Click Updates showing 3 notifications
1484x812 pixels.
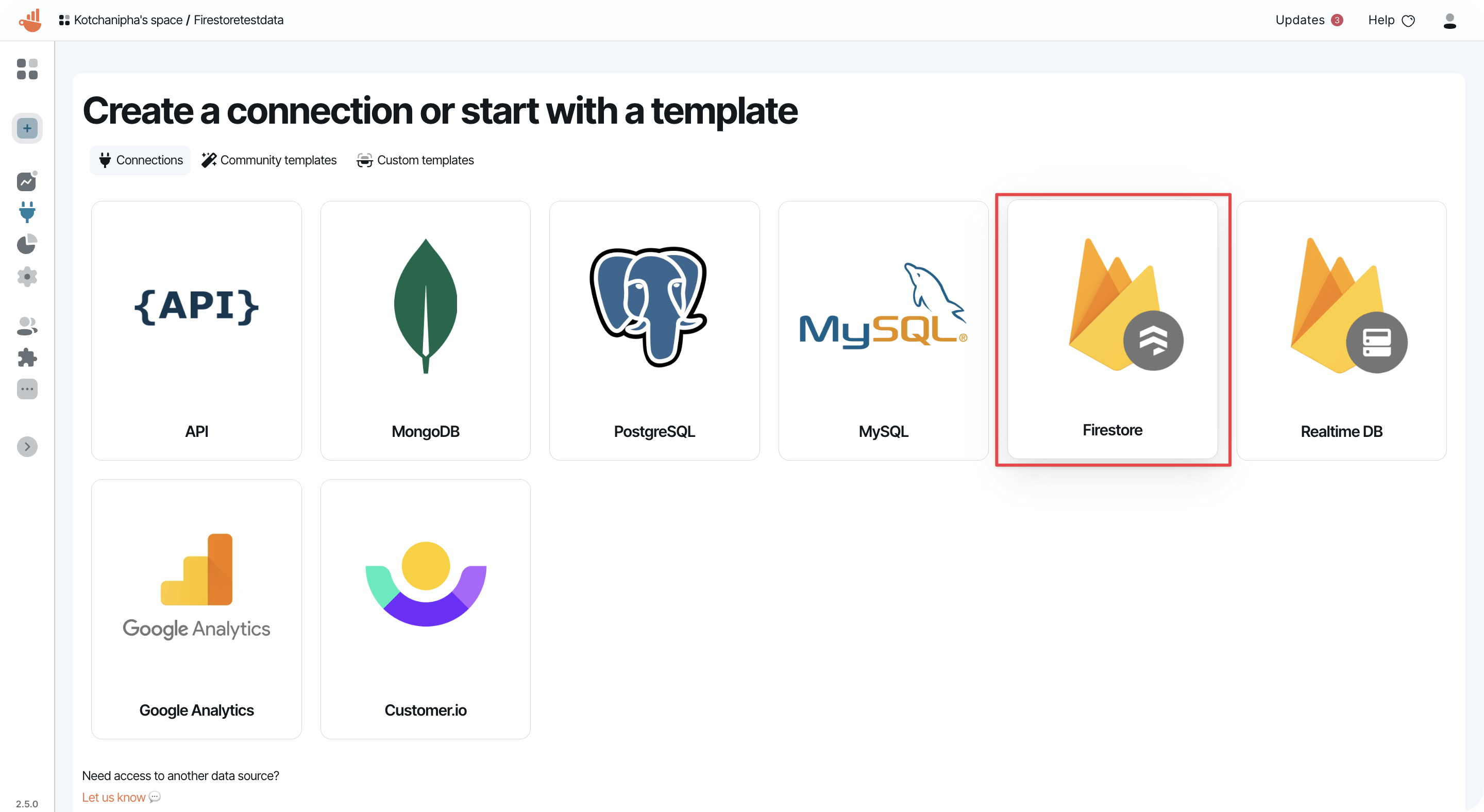[x=1309, y=20]
